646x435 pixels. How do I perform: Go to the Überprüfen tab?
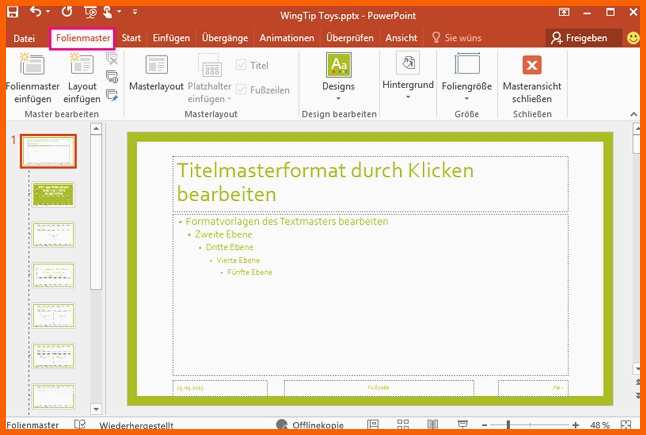pyautogui.click(x=349, y=38)
